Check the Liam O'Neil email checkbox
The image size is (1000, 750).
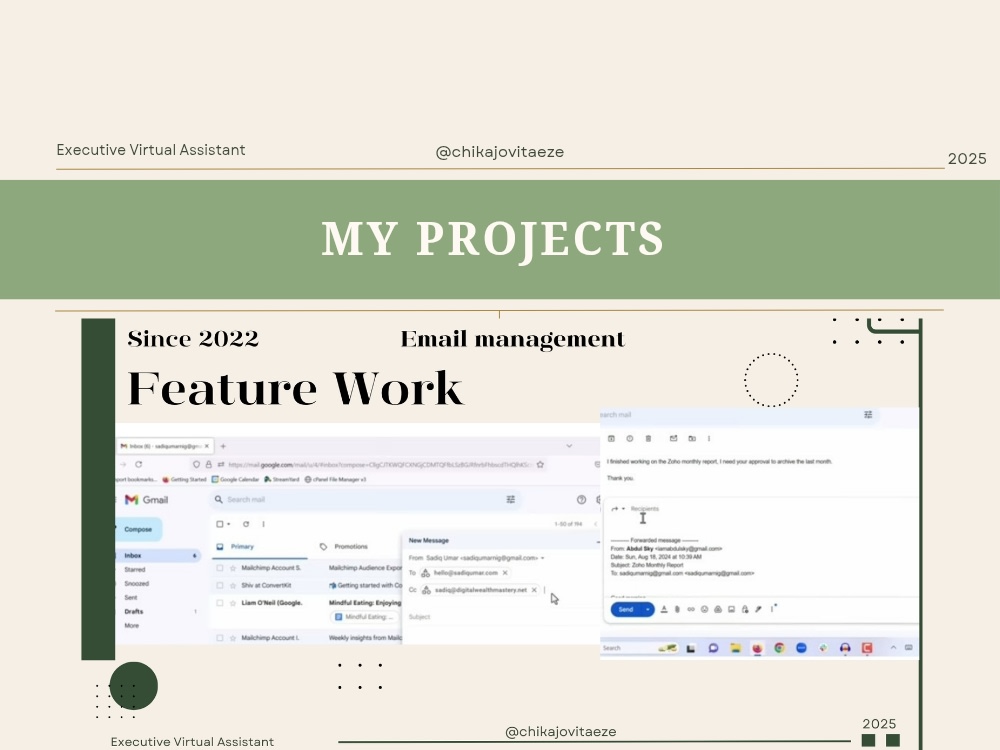coord(220,603)
